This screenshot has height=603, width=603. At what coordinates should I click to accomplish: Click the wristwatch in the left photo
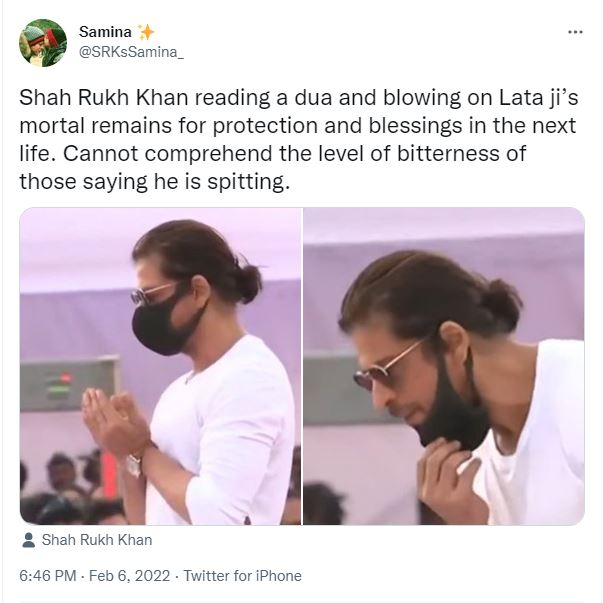tap(133, 464)
